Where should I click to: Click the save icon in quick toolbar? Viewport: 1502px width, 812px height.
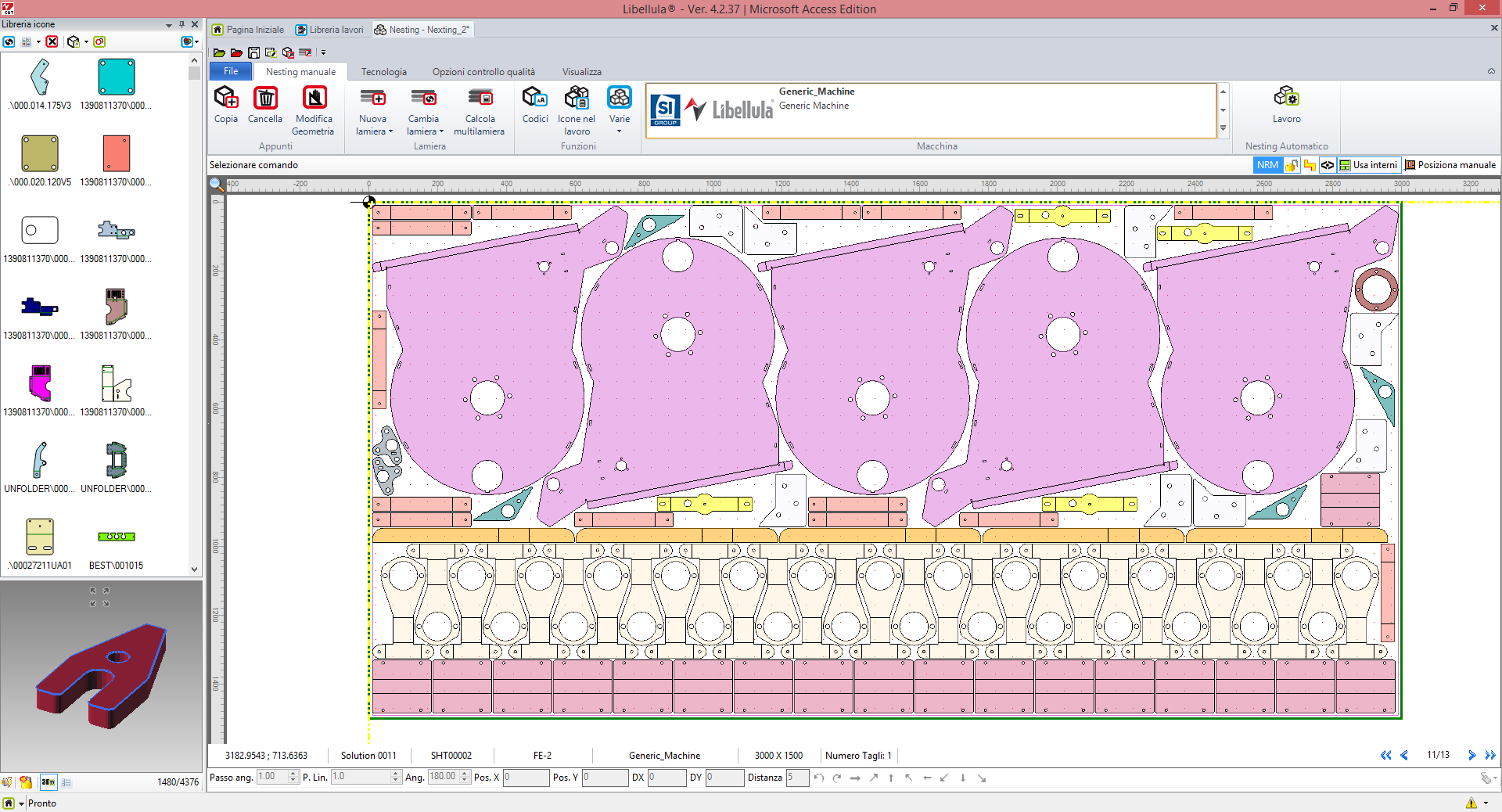[253, 52]
